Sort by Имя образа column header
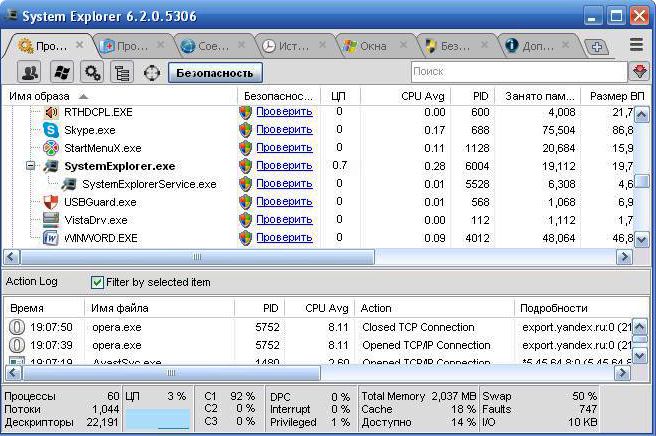656x436 pixels. pyautogui.click(x=120, y=96)
